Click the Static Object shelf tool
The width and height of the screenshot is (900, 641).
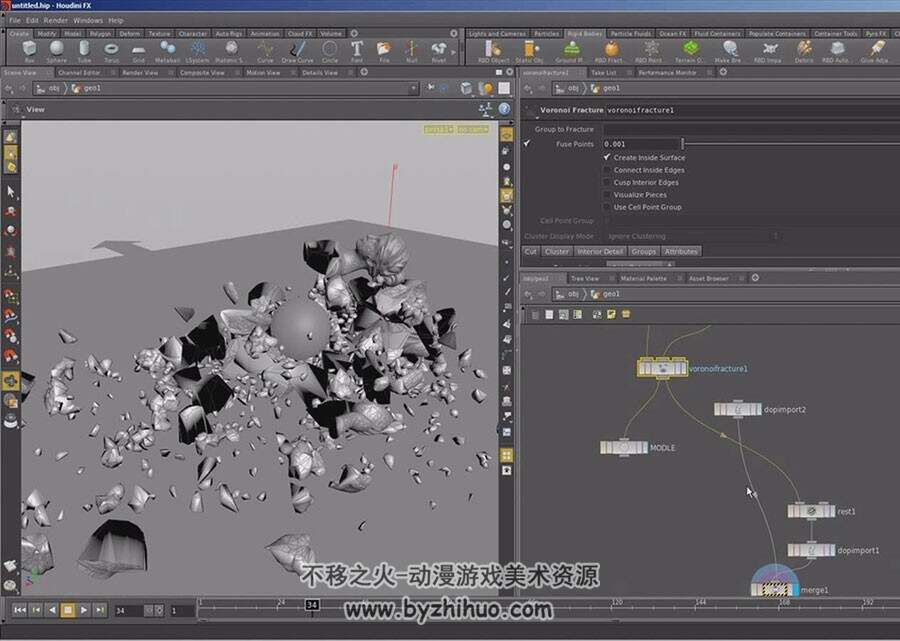529,51
